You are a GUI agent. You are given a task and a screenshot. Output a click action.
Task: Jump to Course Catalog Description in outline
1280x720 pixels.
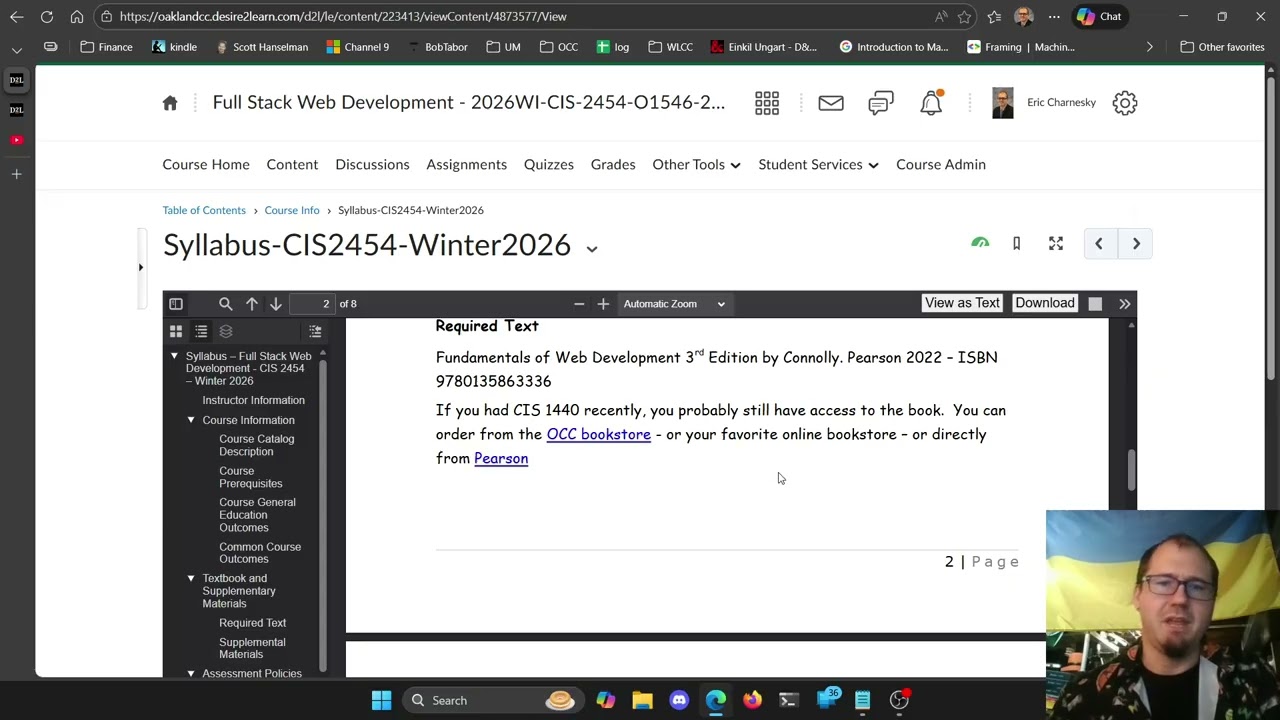pyautogui.click(x=257, y=445)
